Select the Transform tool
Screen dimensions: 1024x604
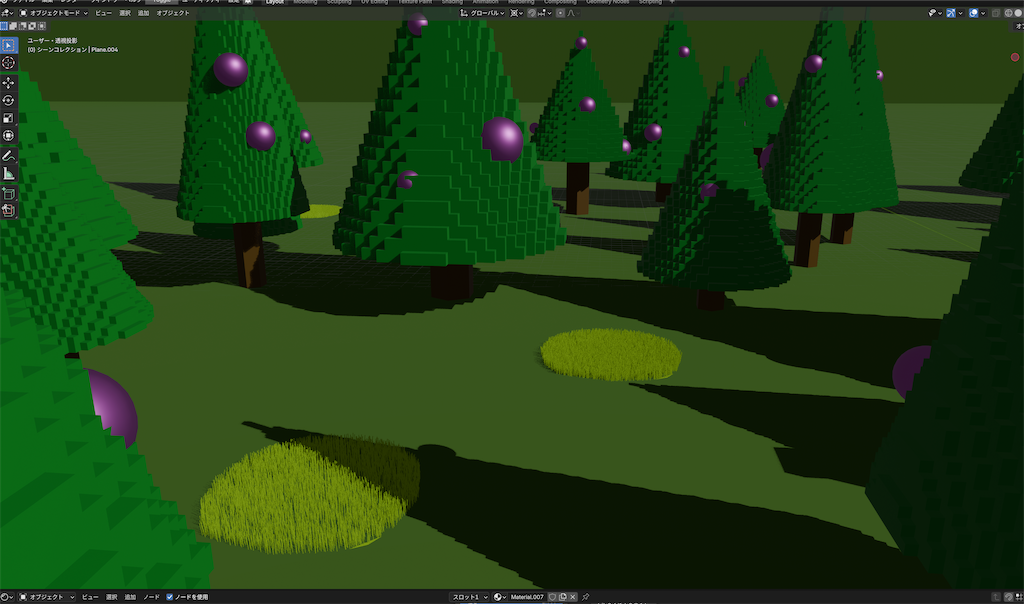point(8,136)
